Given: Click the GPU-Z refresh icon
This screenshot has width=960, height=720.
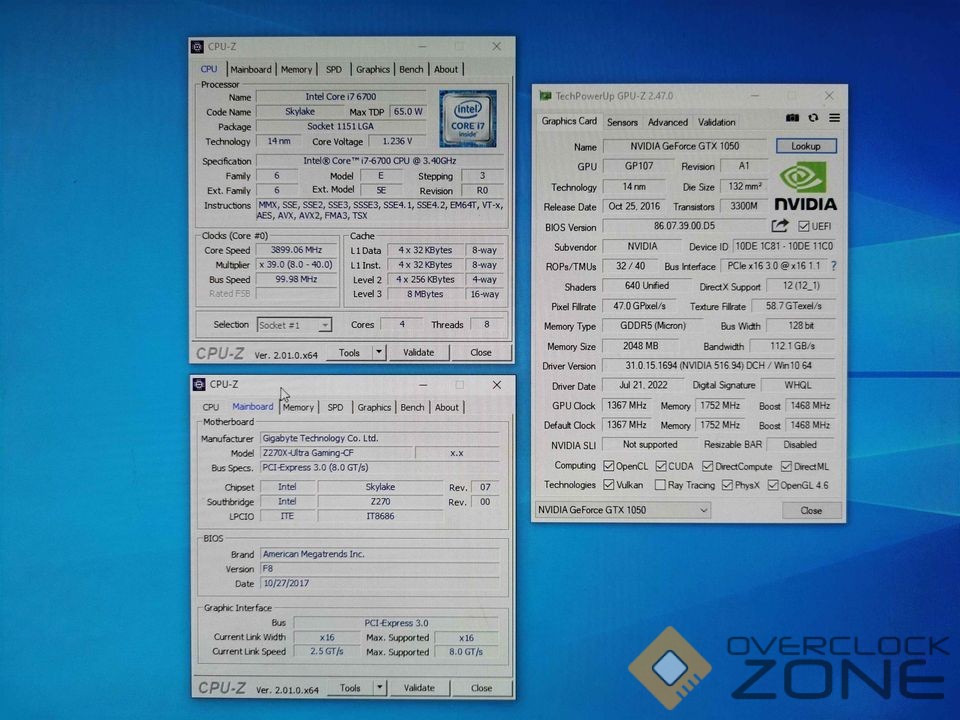Looking at the screenshot, I should [814, 119].
